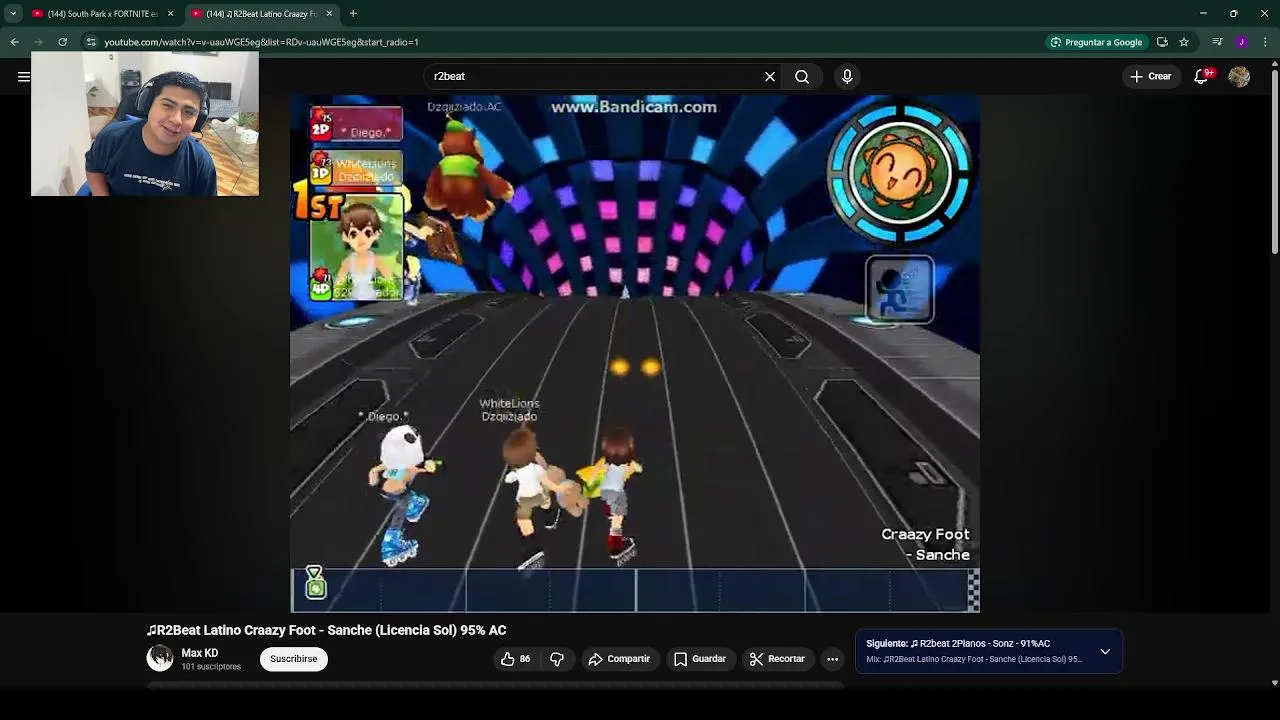This screenshot has height=720, width=1280.
Task: Open Chrome profile J avatar
Action: pyautogui.click(x=1241, y=42)
